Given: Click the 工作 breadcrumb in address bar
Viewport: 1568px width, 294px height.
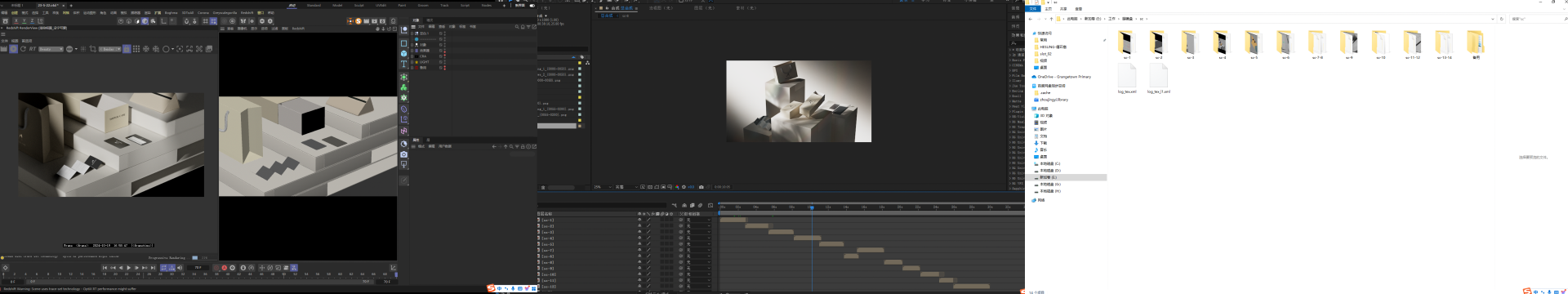Looking at the screenshot, I should point(1111,19).
